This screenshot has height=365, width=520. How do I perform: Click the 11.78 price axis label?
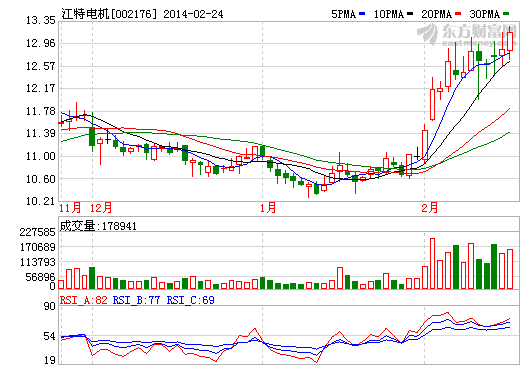(x=41, y=111)
